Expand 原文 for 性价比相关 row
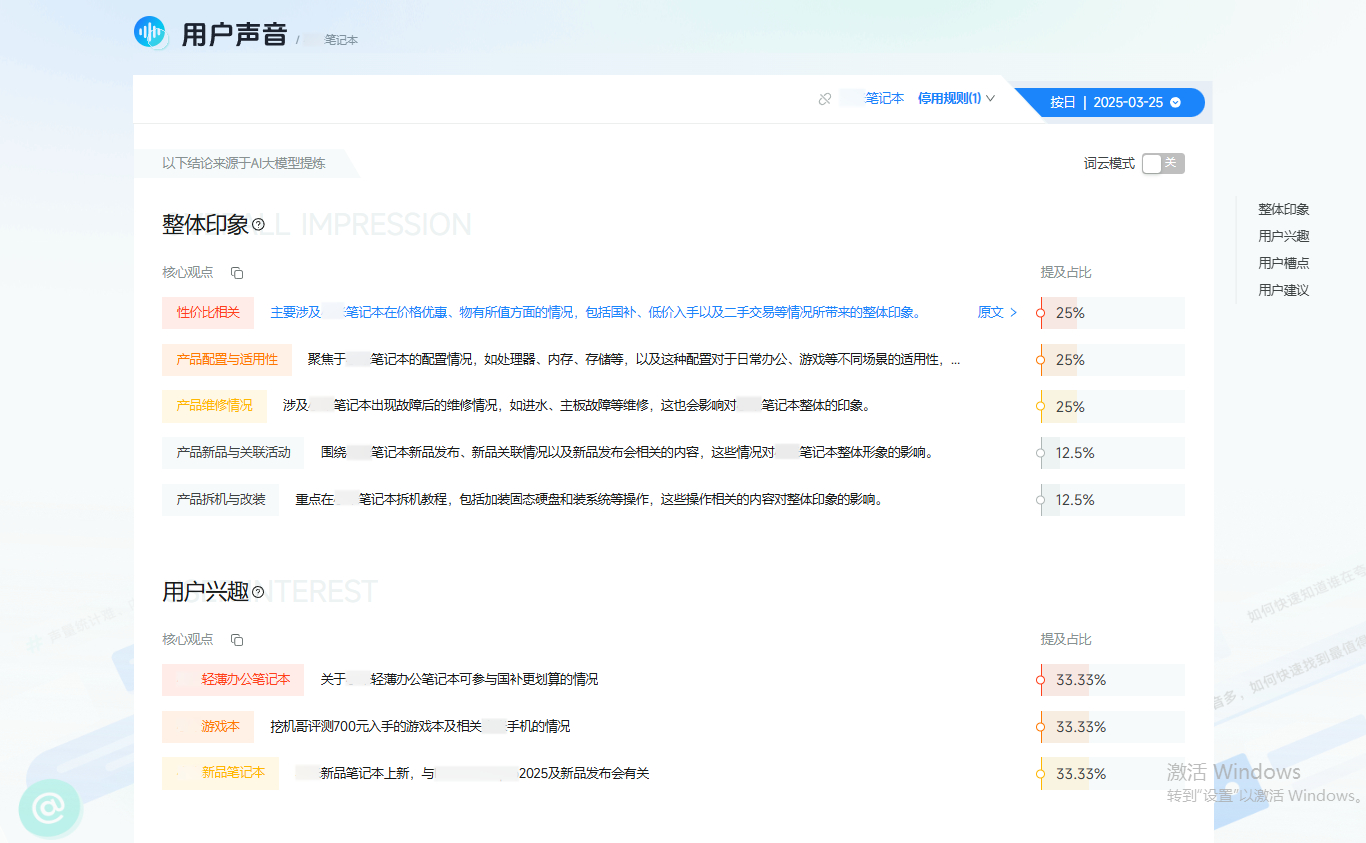Image resolution: width=1366 pixels, height=843 pixels. [996, 312]
